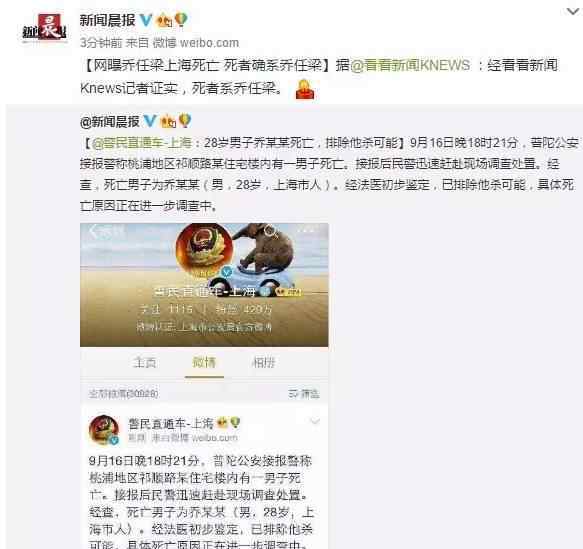Click the 警民直通车-上海 small avatar in screenshot
Image resolution: width=583 pixels, height=549 pixels.
coord(104,430)
